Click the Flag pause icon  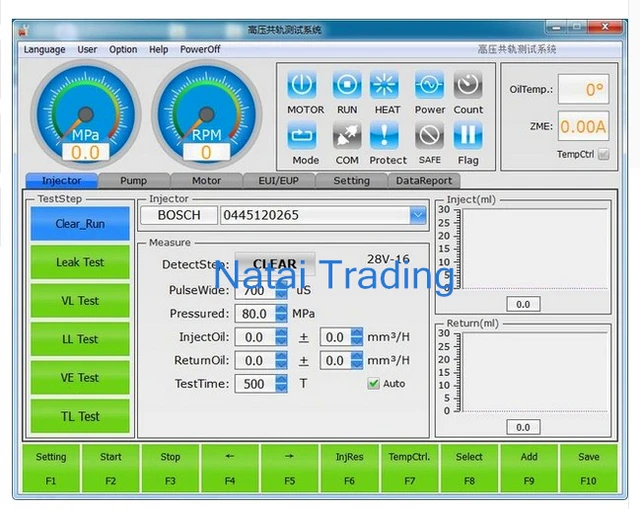(468, 136)
